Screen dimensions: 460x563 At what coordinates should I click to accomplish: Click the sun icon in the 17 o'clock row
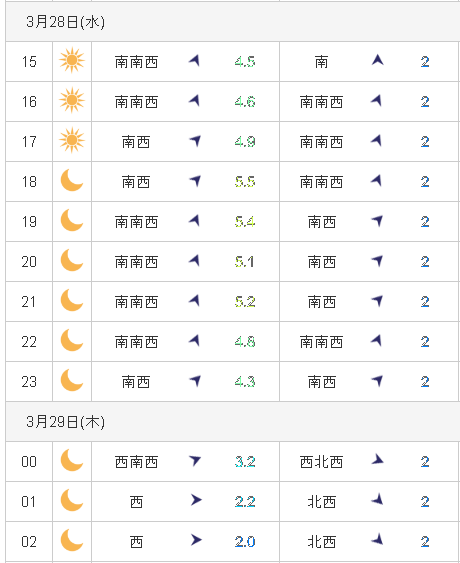(72, 140)
